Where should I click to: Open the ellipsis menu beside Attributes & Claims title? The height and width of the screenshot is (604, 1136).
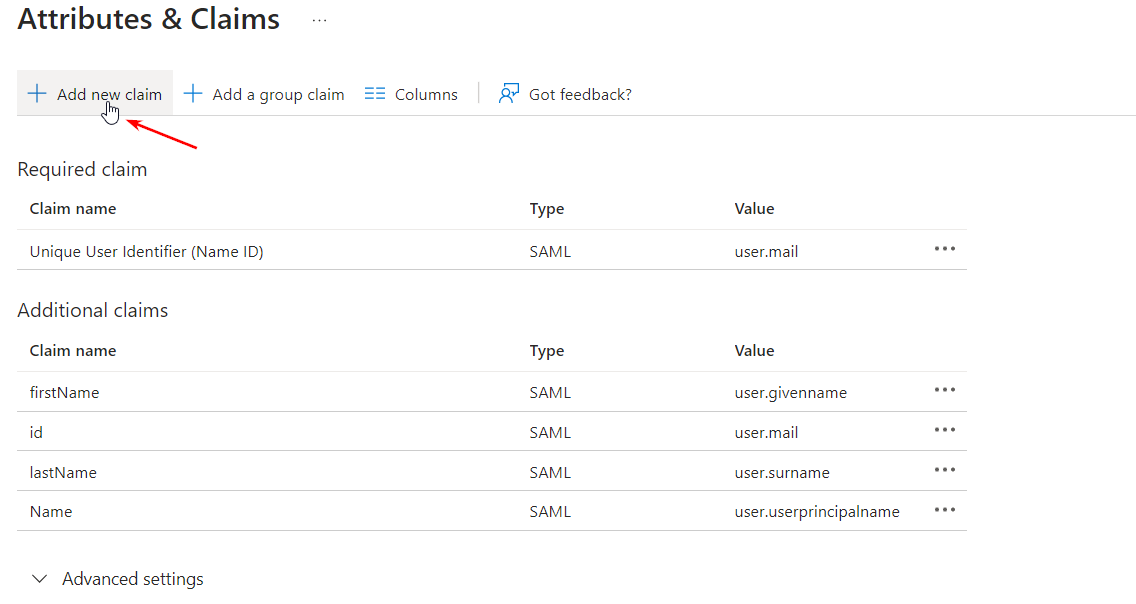(x=320, y=21)
